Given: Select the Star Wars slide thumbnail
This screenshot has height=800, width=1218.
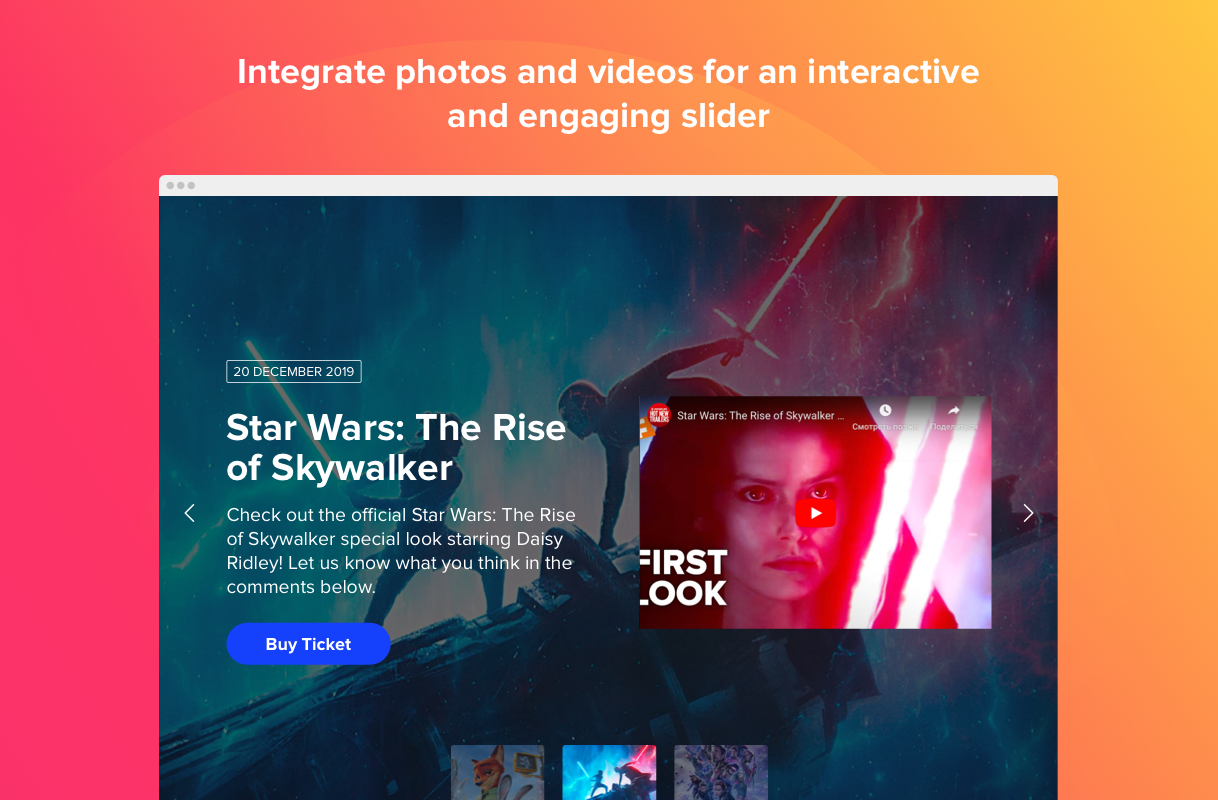Looking at the screenshot, I should pos(609,772).
